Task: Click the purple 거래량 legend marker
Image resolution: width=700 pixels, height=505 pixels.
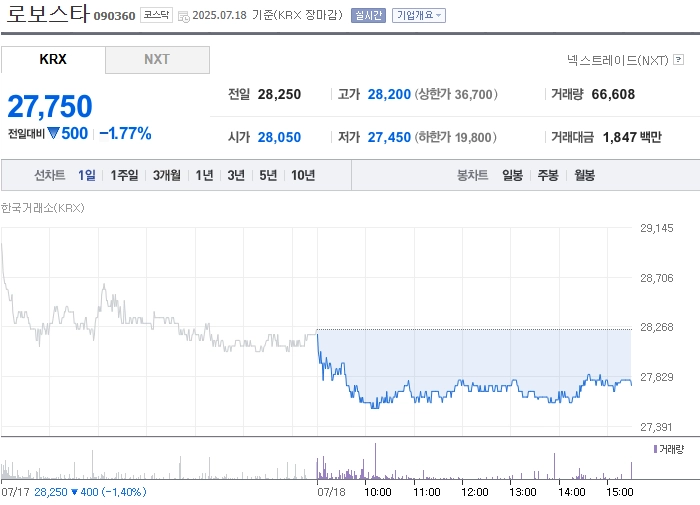Action: point(655,449)
